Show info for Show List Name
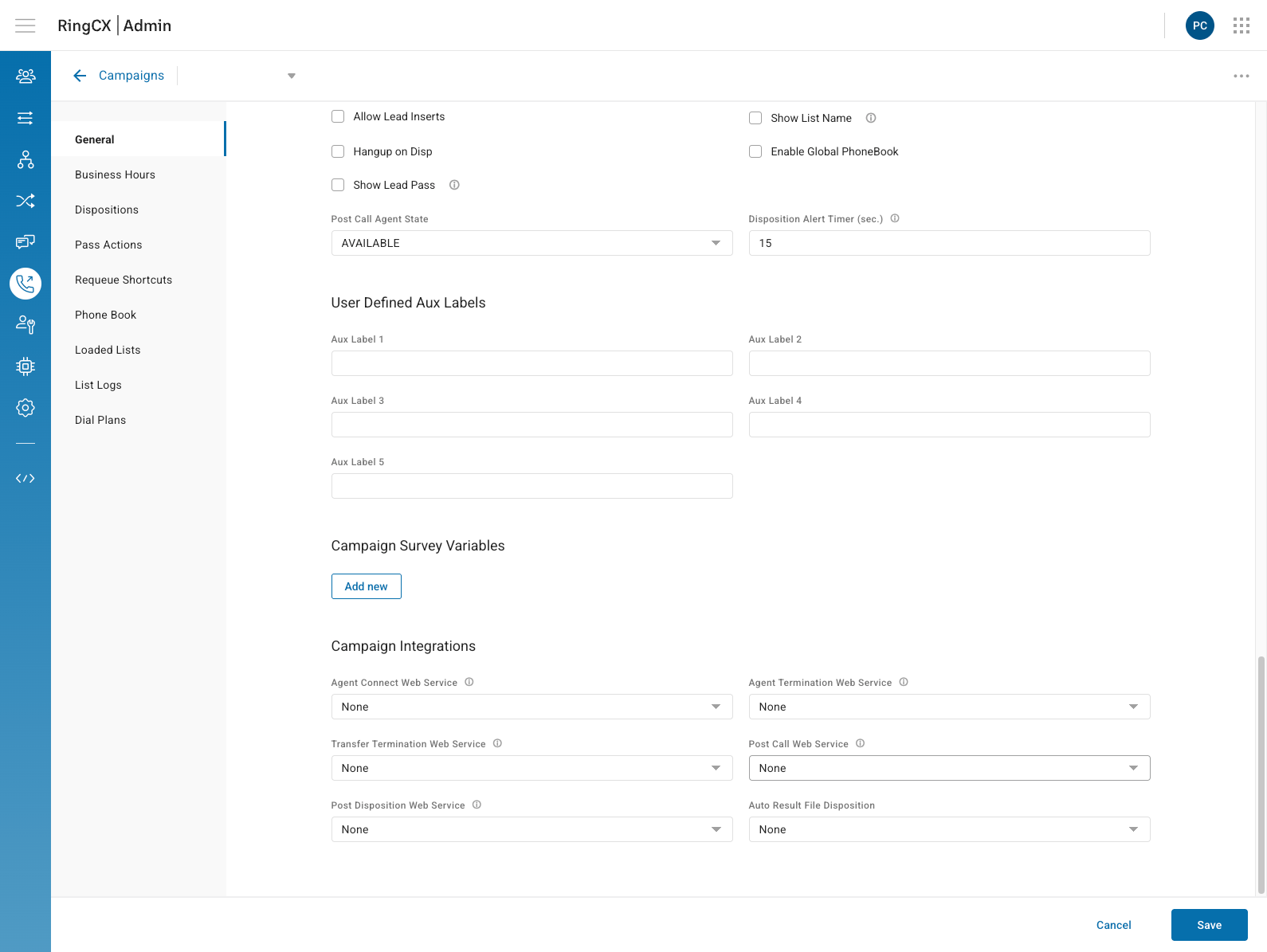This screenshot has width=1267, height=952. coord(871,118)
